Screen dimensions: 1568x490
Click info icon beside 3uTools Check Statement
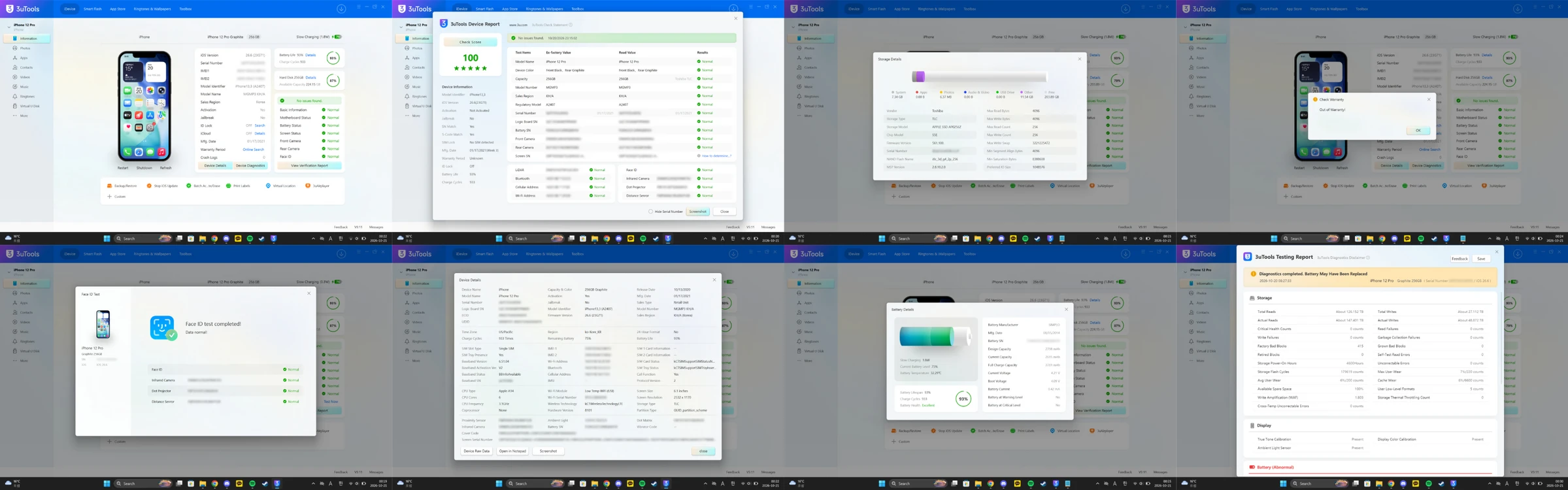tap(571, 25)
